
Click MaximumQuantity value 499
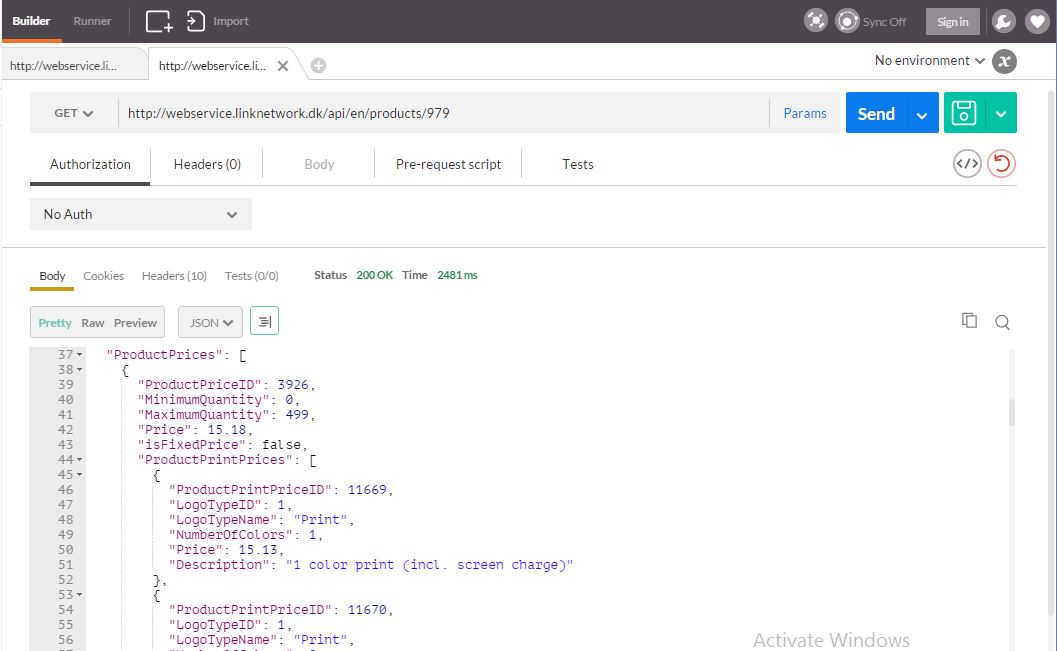tap(297, 414)
